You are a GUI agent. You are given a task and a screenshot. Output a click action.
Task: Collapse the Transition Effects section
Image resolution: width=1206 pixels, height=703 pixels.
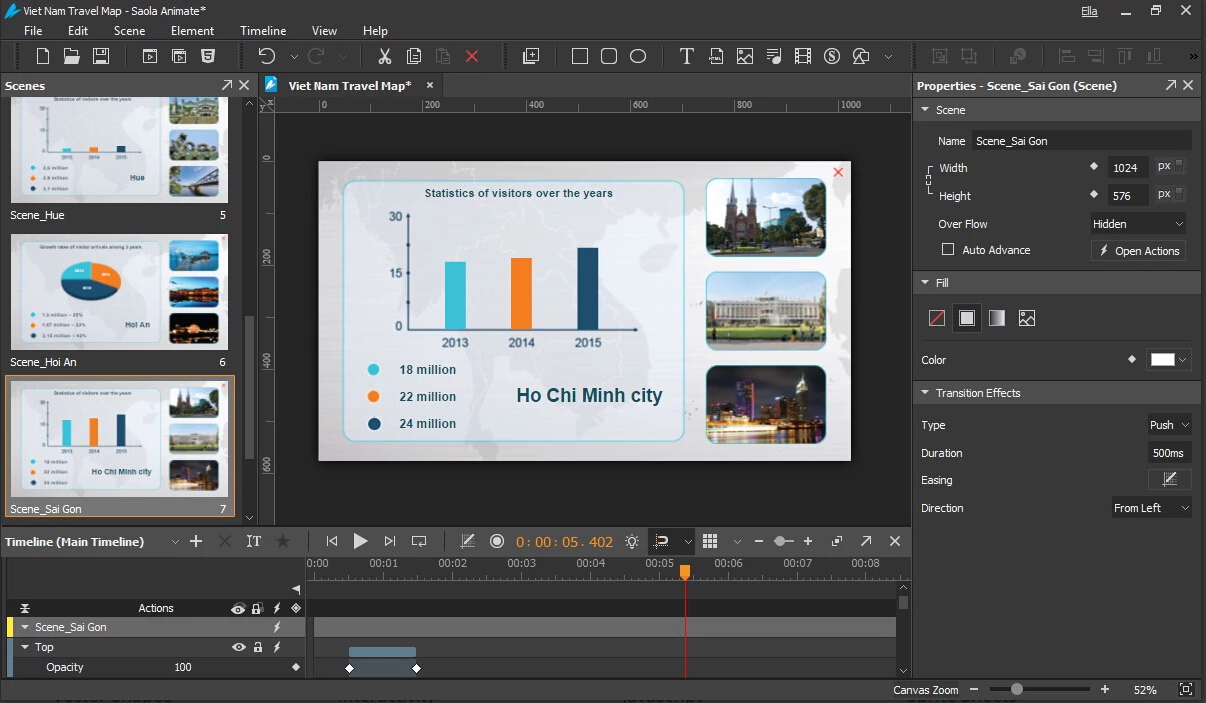tap(924, 393)
